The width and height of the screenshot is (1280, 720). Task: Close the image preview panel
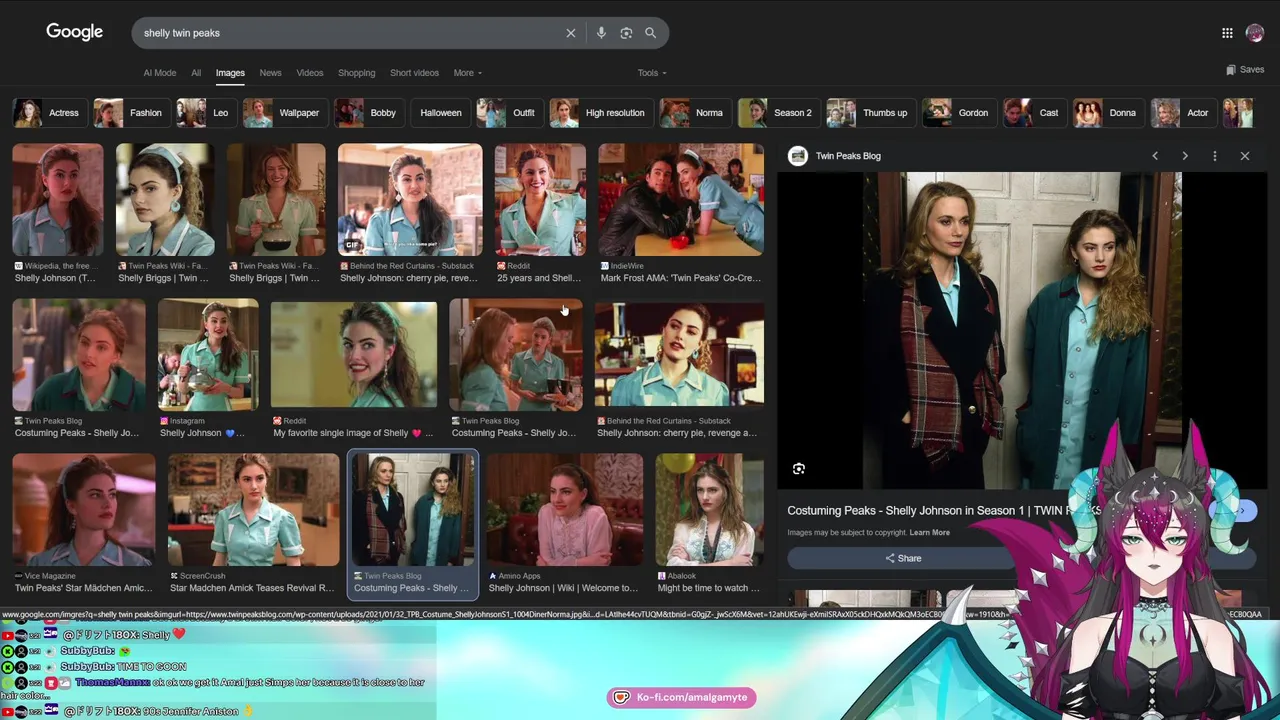(x=1245, y=156)
